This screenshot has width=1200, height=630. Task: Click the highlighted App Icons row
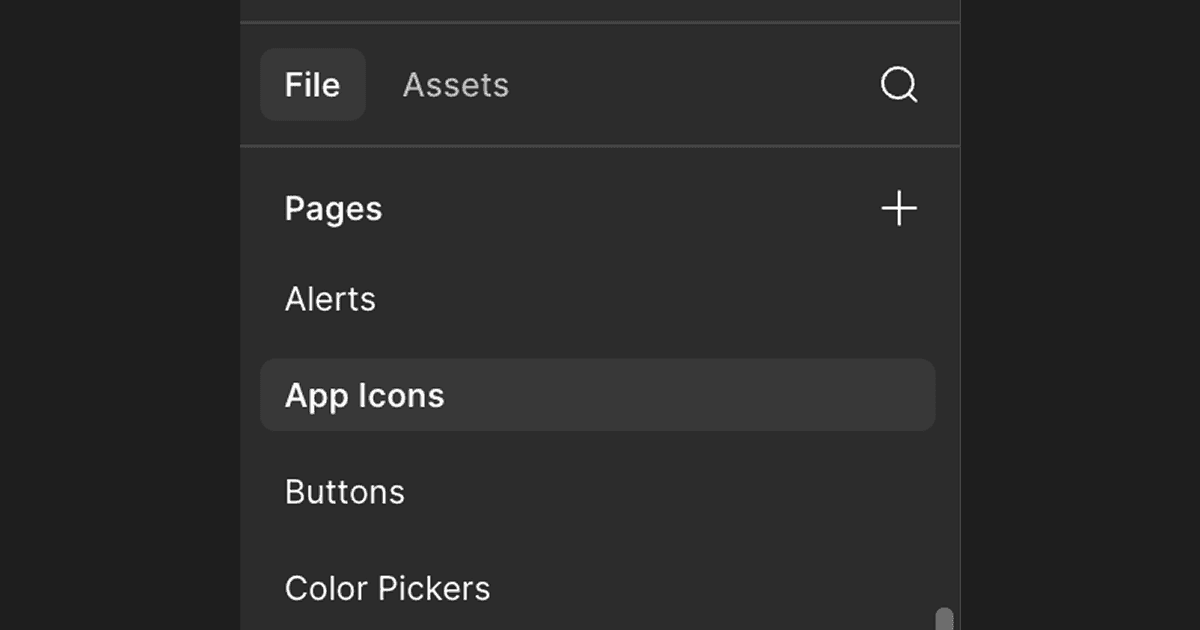tap(597, 395)
